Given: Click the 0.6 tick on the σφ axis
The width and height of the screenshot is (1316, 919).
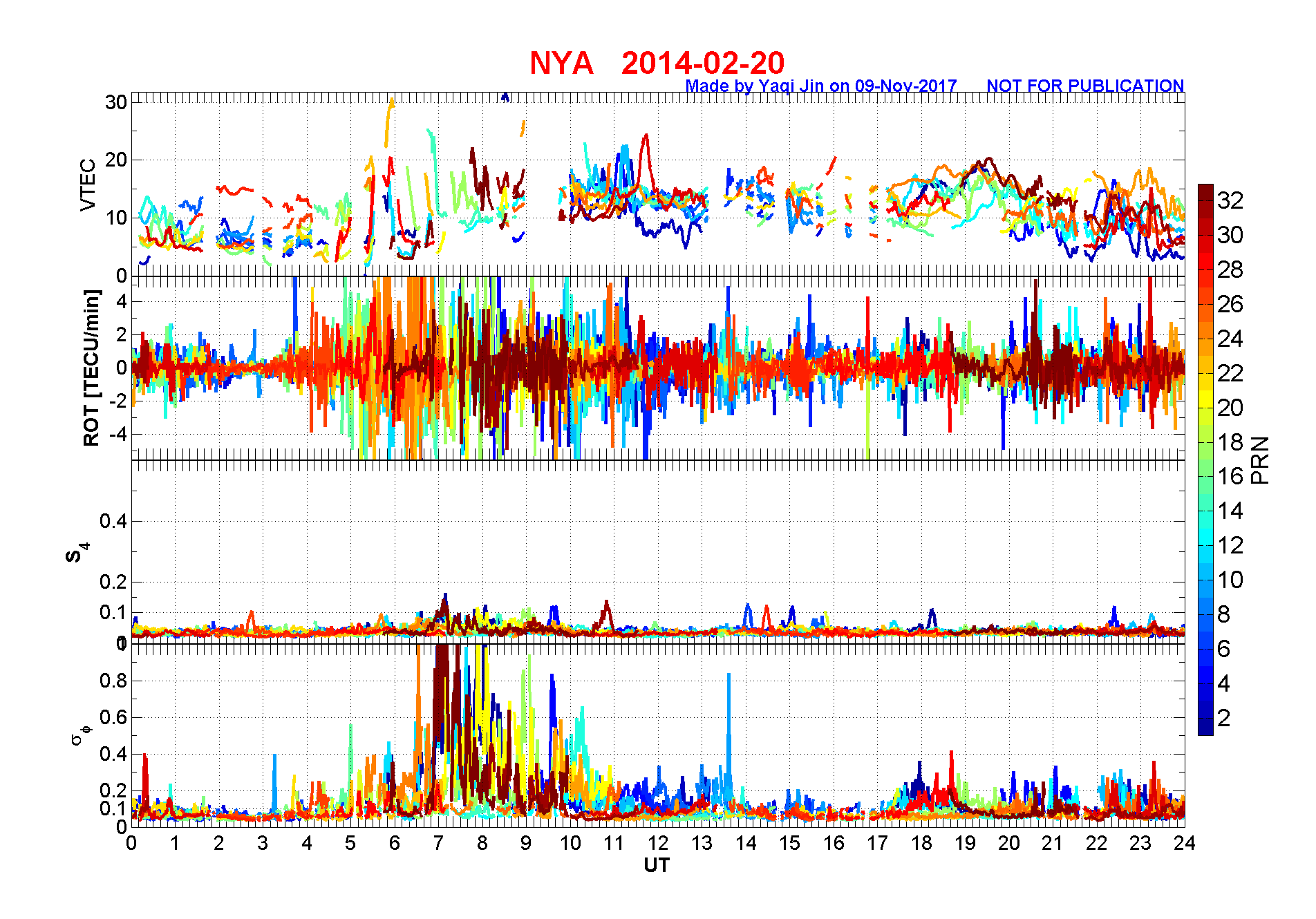Looking at the screenshot, I should tap(113, 717).
